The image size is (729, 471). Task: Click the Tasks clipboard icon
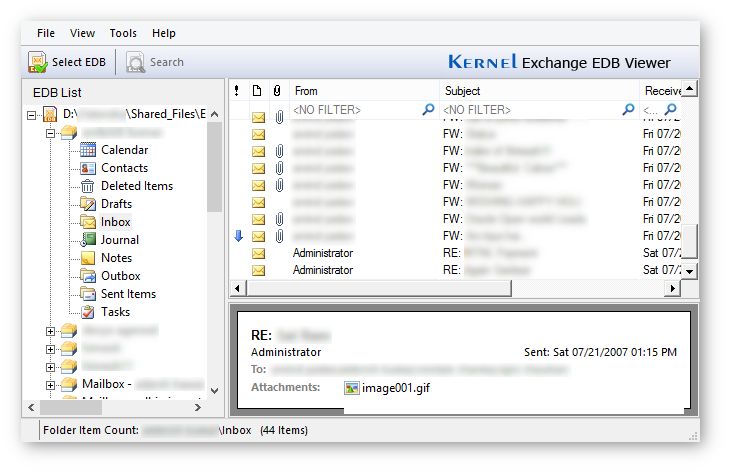[x=88, y=312]
